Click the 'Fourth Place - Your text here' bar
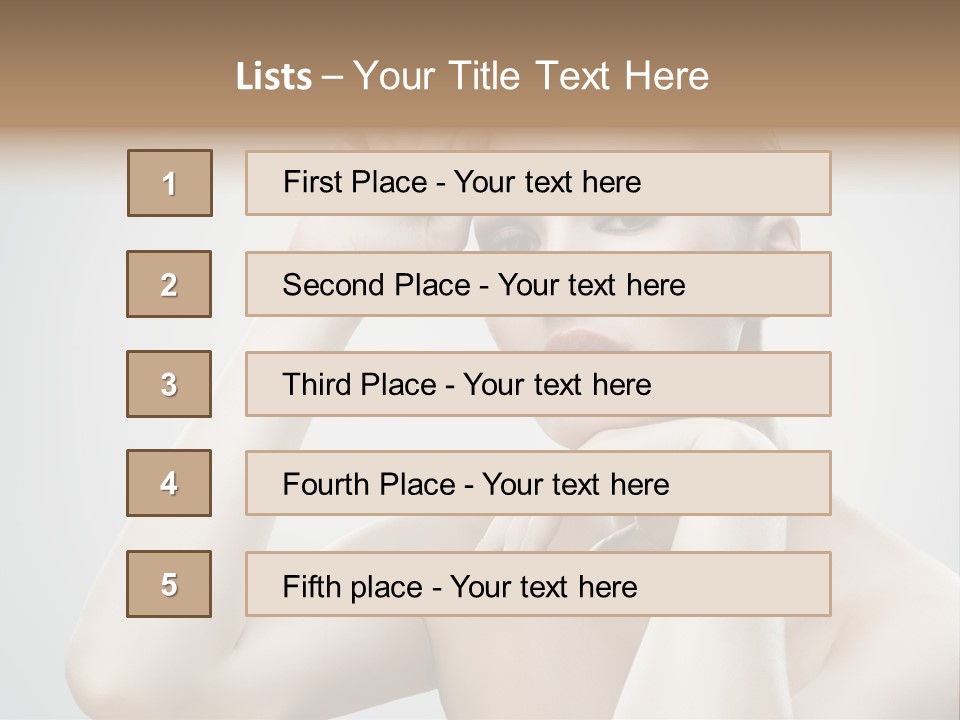960x720 pixels. click(x=538, y=483)
